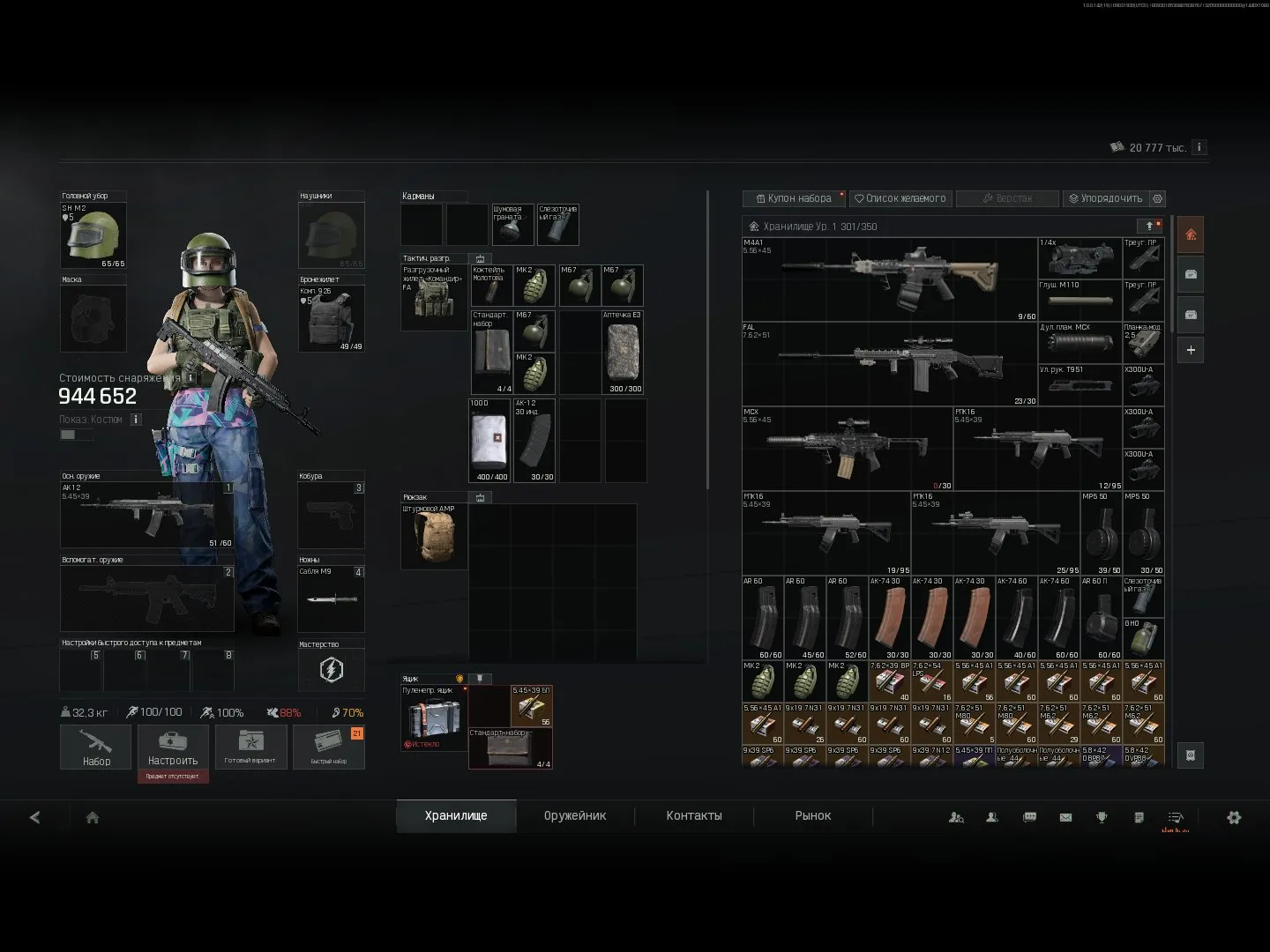Click the small icon beside Рюкзак label
The image size is (1270, 952).
coord(481,497)
